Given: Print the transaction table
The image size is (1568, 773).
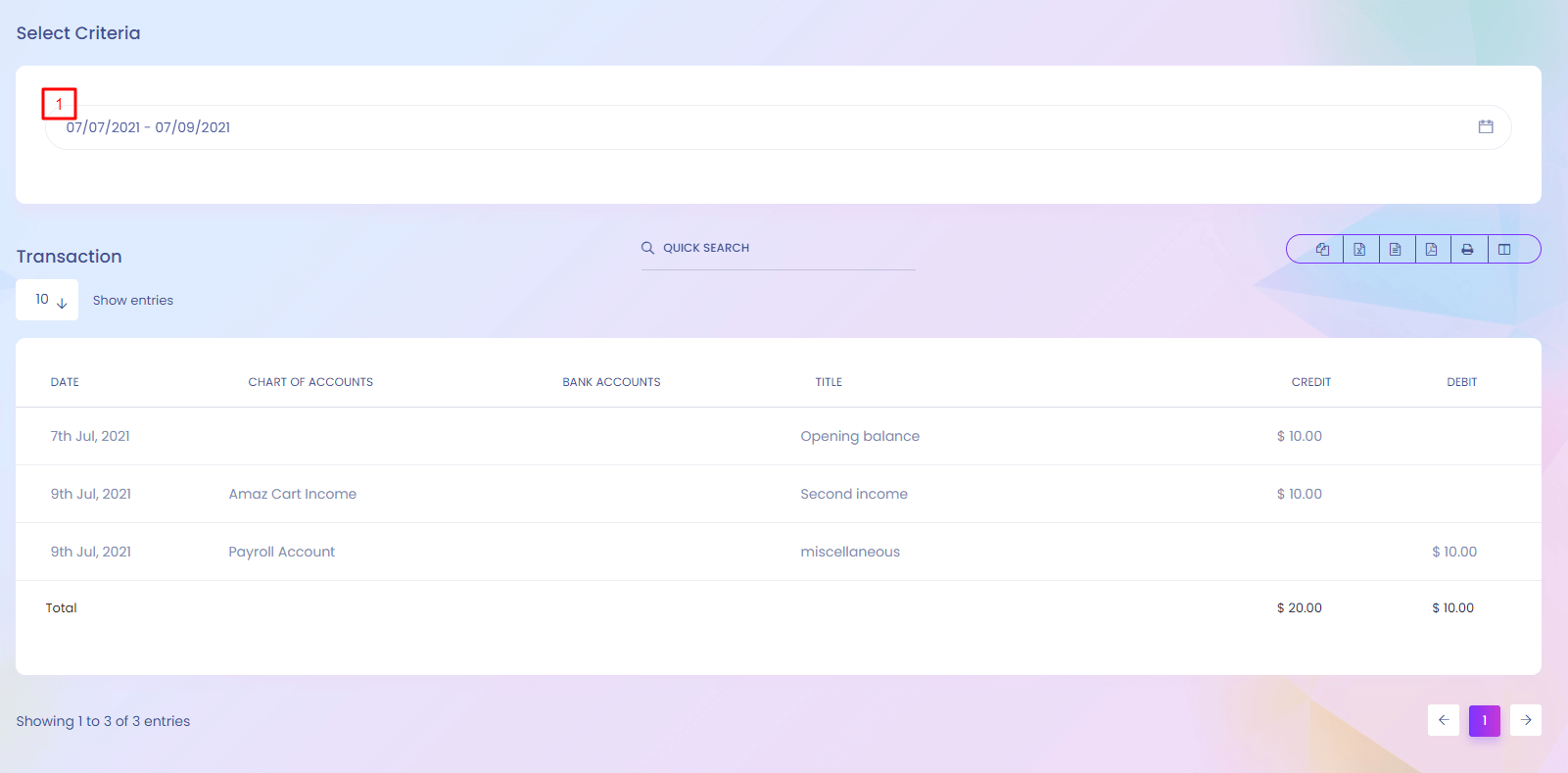Looking at the screenshot, I should tap(1467, 250).
